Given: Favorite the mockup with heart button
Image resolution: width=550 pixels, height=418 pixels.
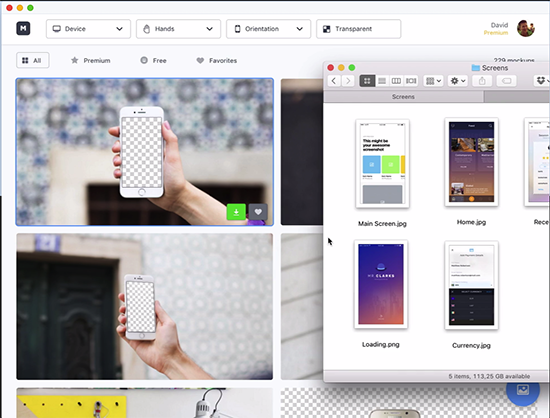Looking at the screenshot, I should [258, 212].
